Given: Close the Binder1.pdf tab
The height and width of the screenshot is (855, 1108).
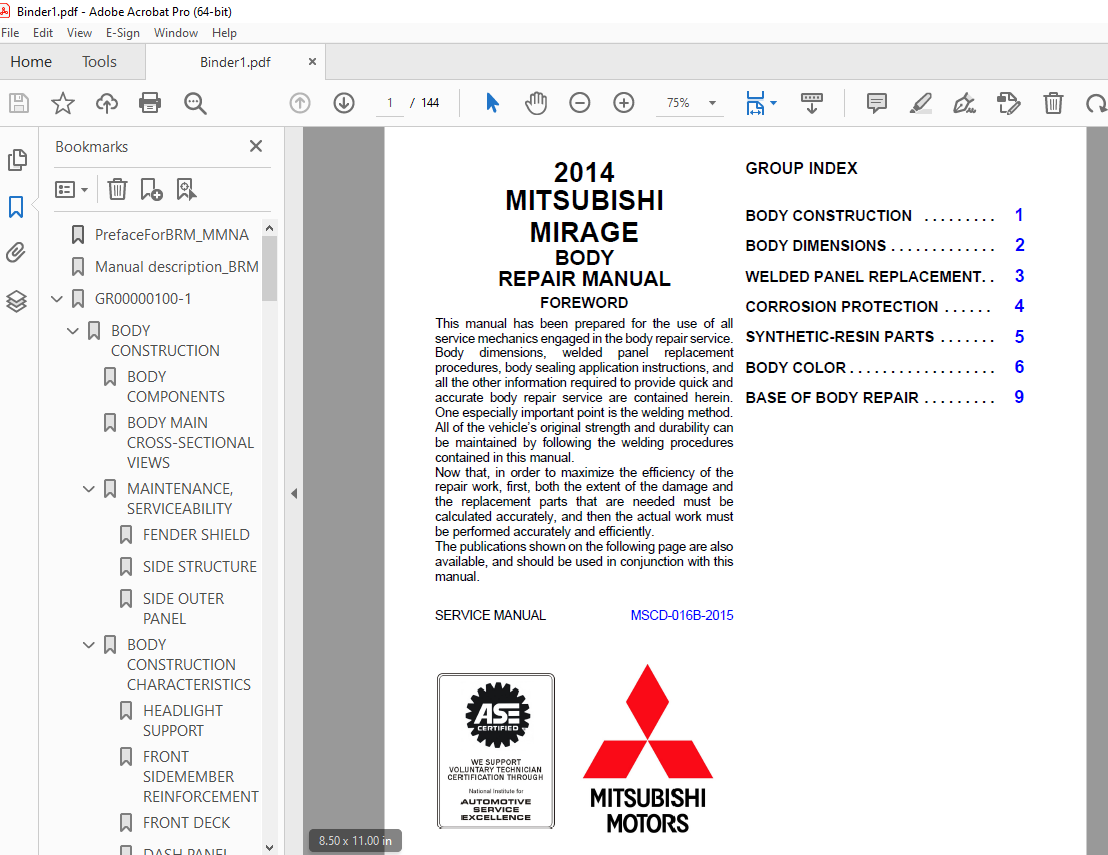Looking at the screenshot, I should [x=312, y=61].
